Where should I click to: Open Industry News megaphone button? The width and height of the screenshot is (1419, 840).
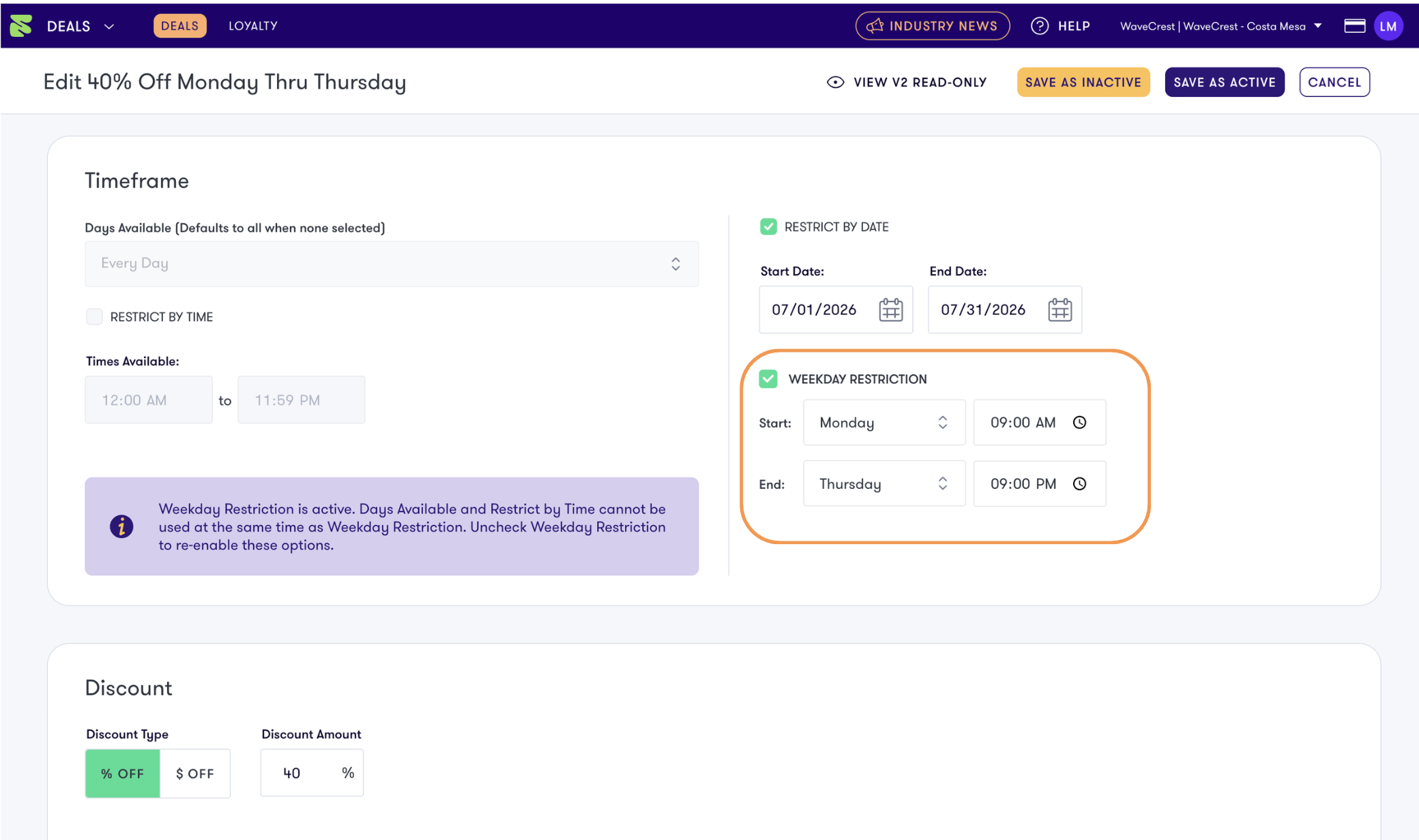(933, 26)
